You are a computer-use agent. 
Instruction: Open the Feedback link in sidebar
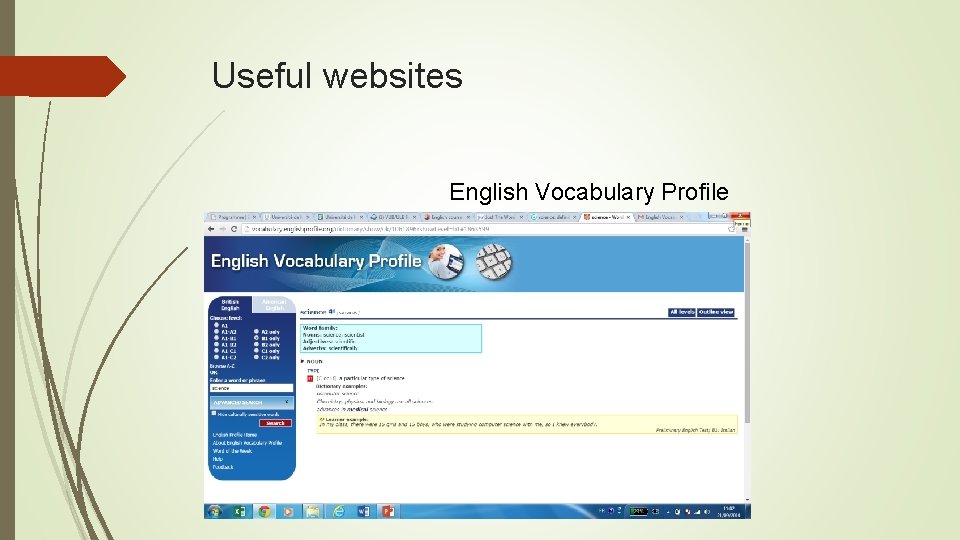223,467
